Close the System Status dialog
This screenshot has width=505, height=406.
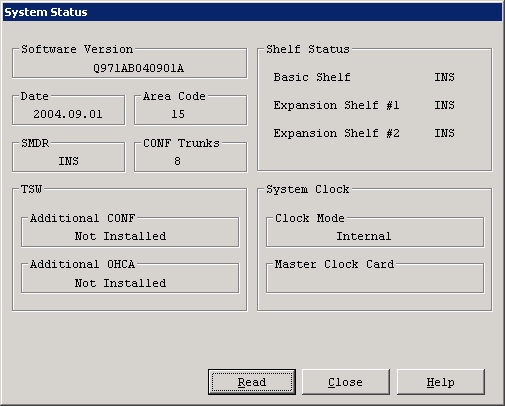[x=346, y=382]
